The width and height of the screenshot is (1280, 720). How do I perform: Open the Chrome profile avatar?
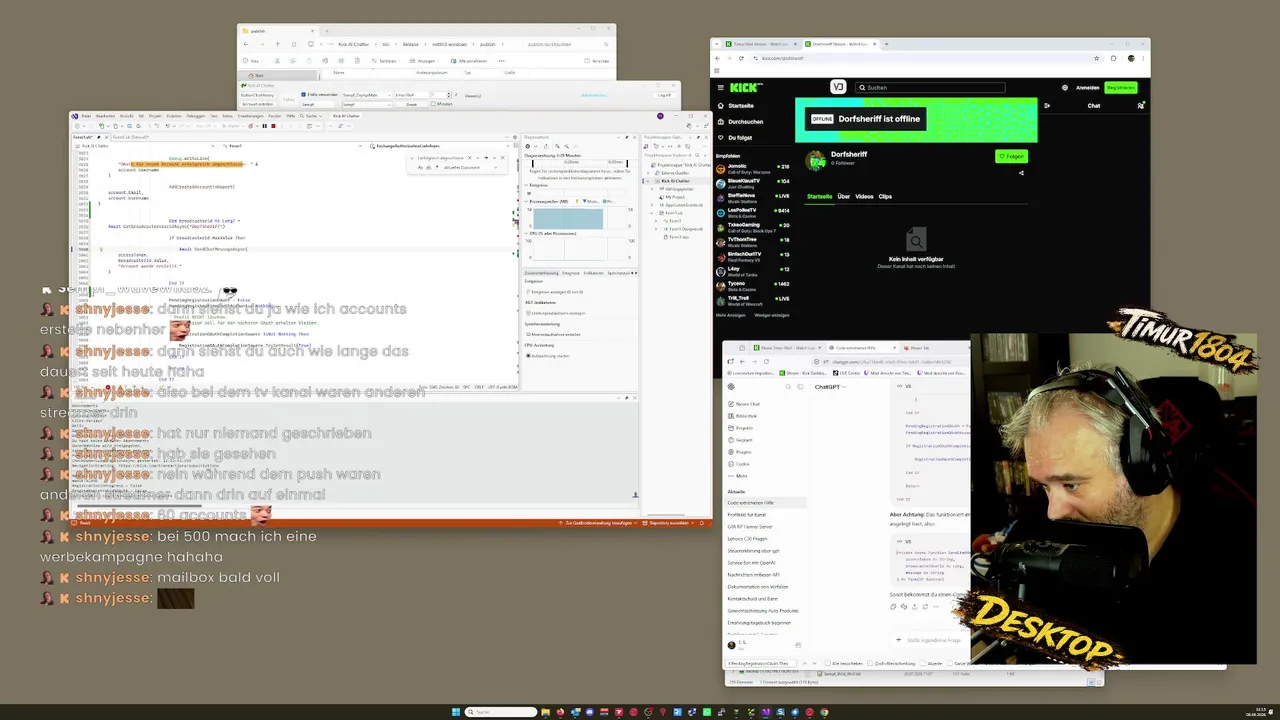click(x=1131, y=58)
